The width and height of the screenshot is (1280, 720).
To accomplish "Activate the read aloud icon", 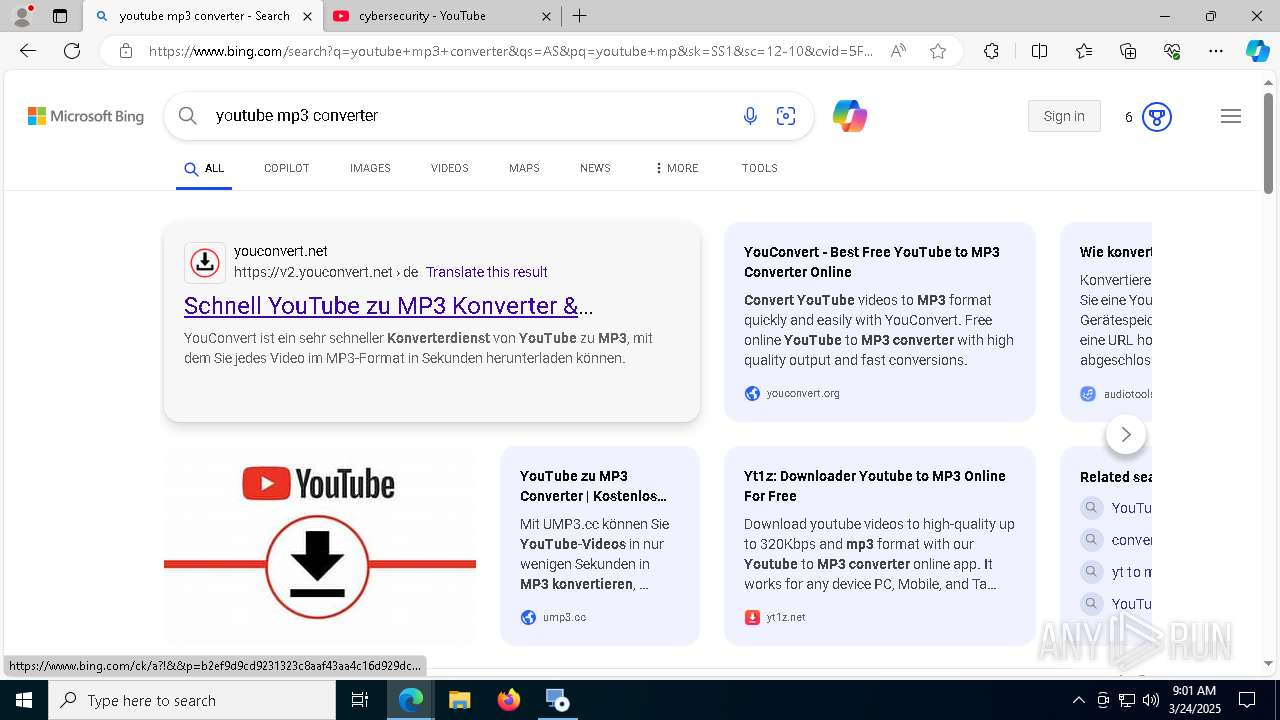I will (x=898, y=51).
